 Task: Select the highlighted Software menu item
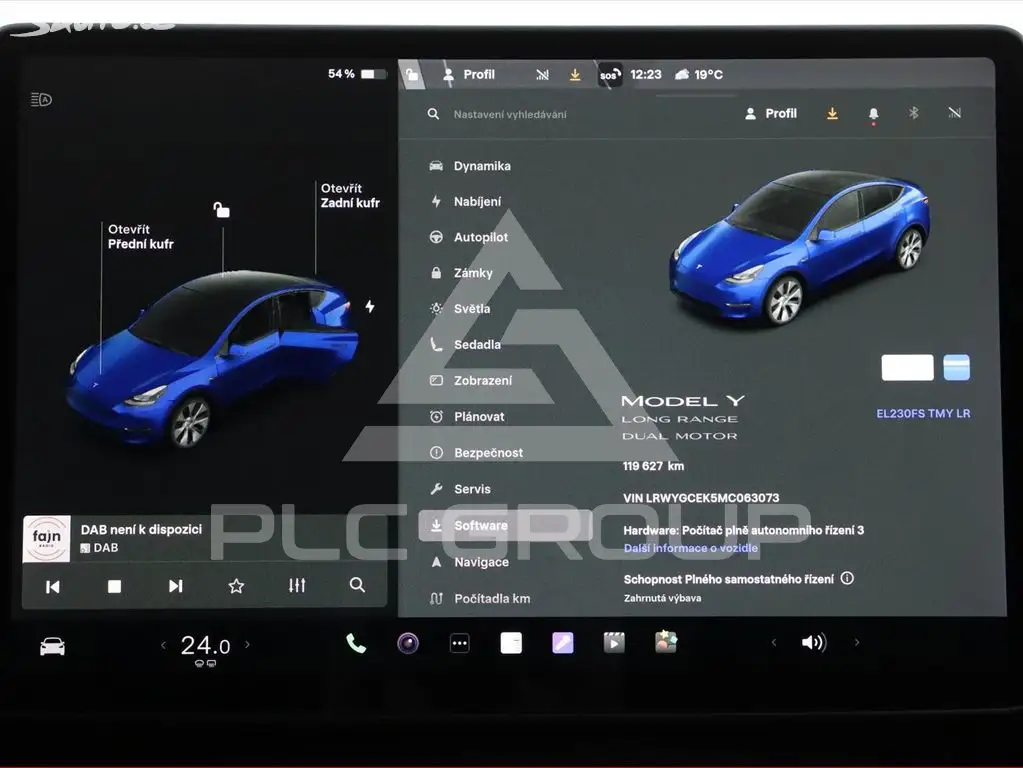point(505,525)
